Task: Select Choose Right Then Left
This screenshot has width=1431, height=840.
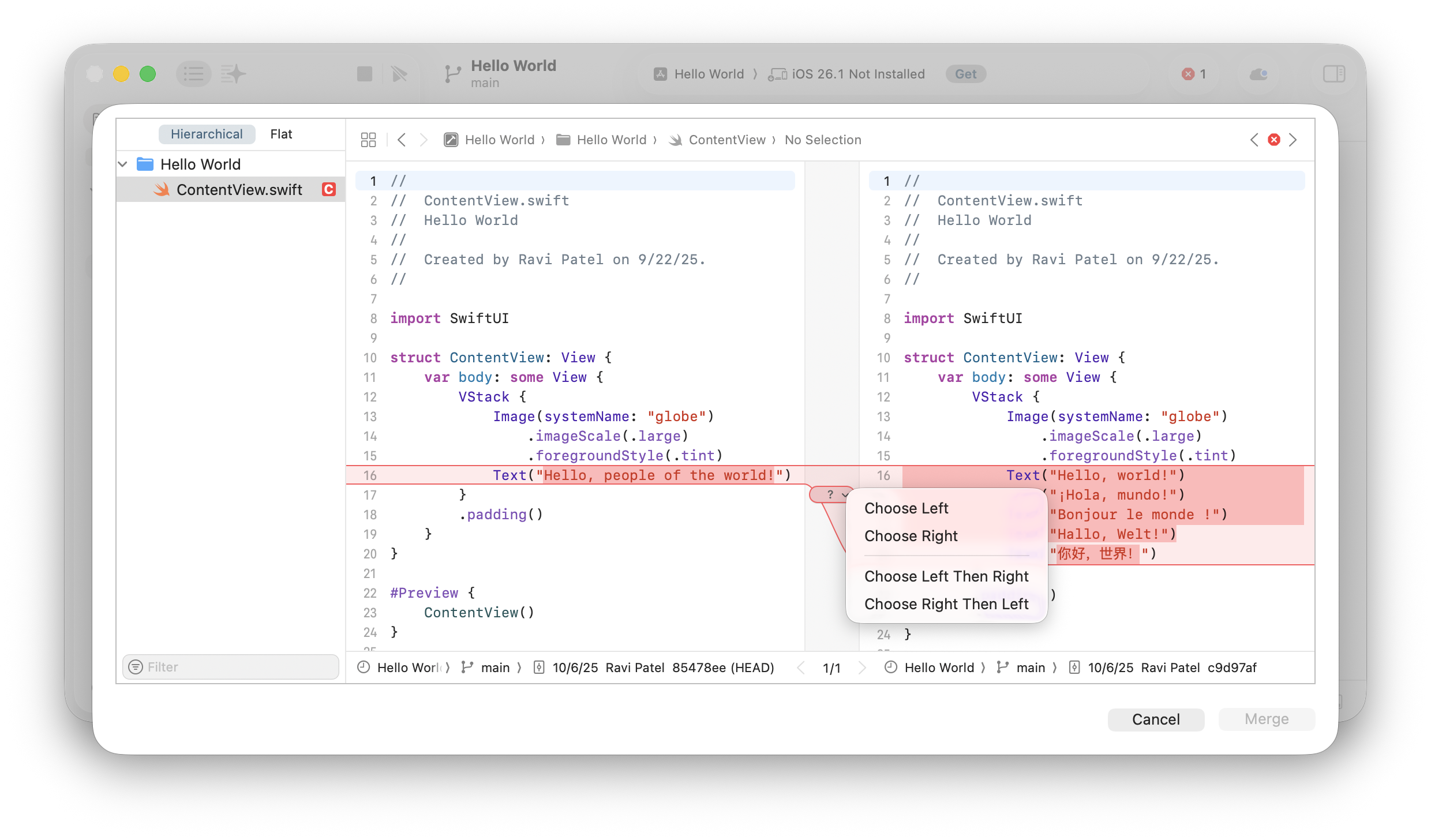Action: click(x=946, y=604)
